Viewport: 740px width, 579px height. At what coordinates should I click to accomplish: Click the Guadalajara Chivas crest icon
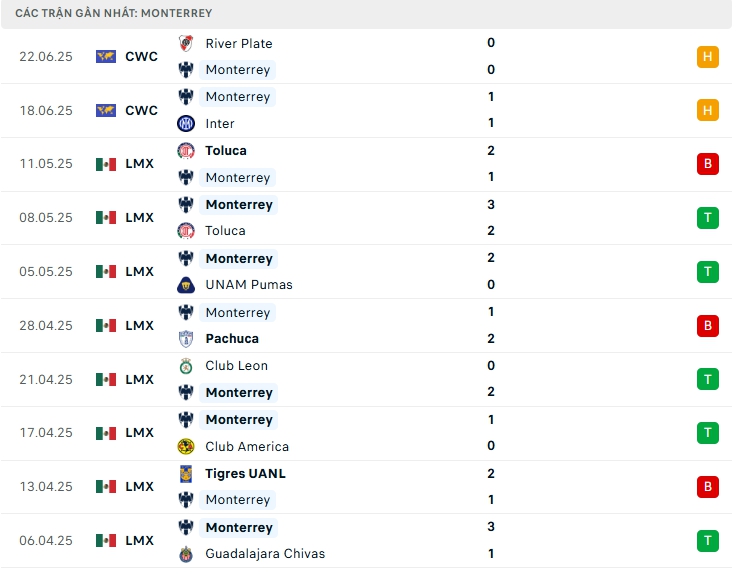tap(185, 554)
